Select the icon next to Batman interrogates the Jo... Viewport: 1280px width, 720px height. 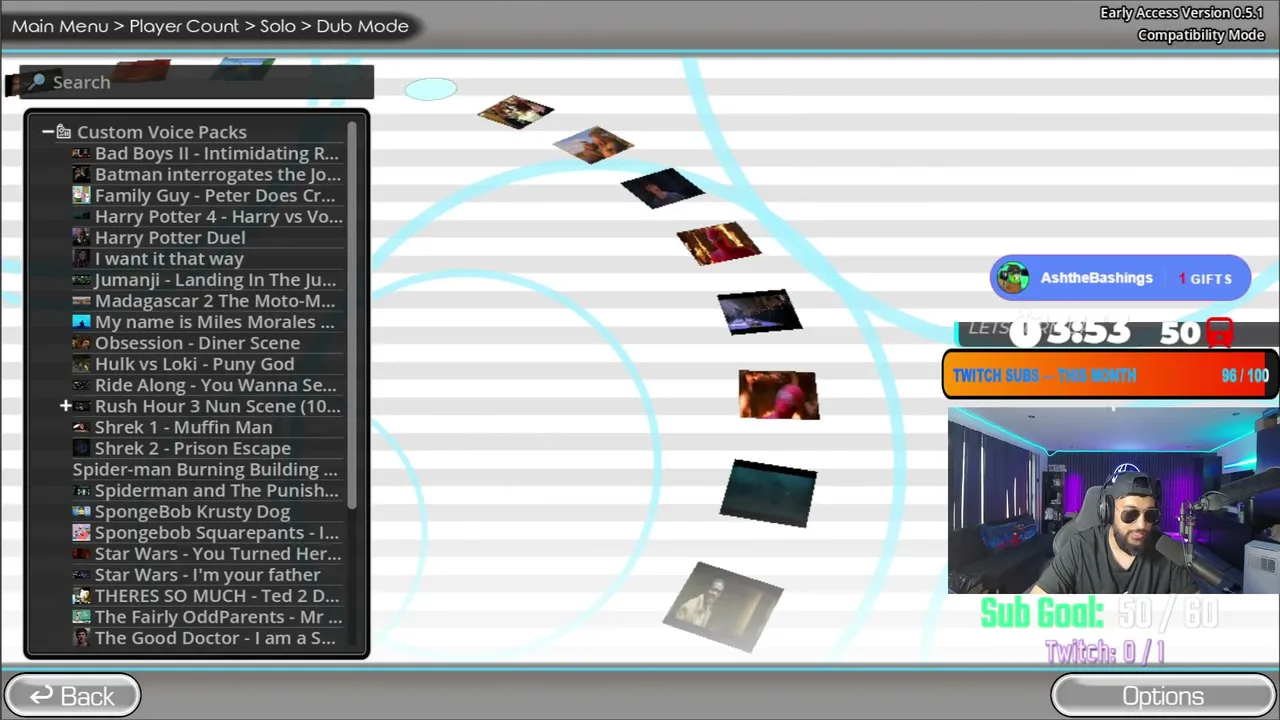pyautogui.click(x=81, y=175)
